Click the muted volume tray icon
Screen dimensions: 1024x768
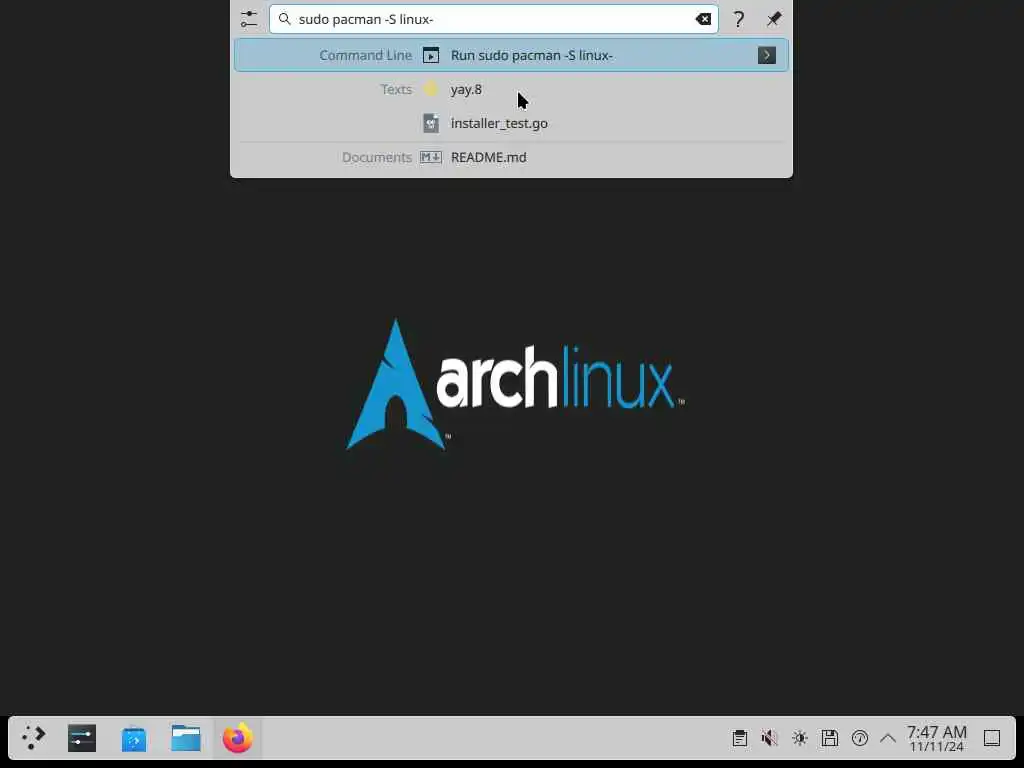769,739
